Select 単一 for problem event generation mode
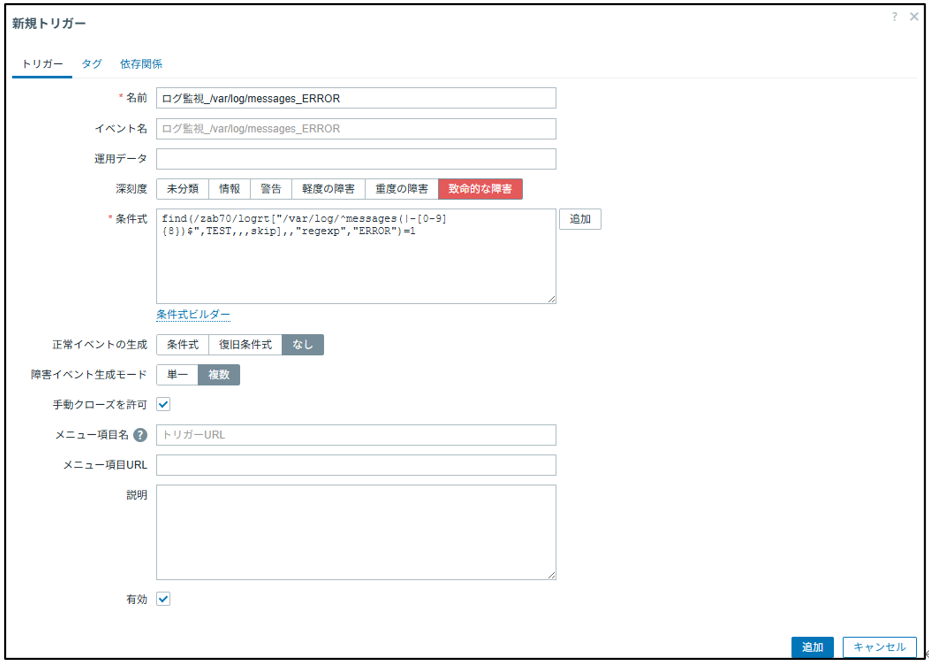The height and width of the screenshot is (664, 929). tap(177, 375)
